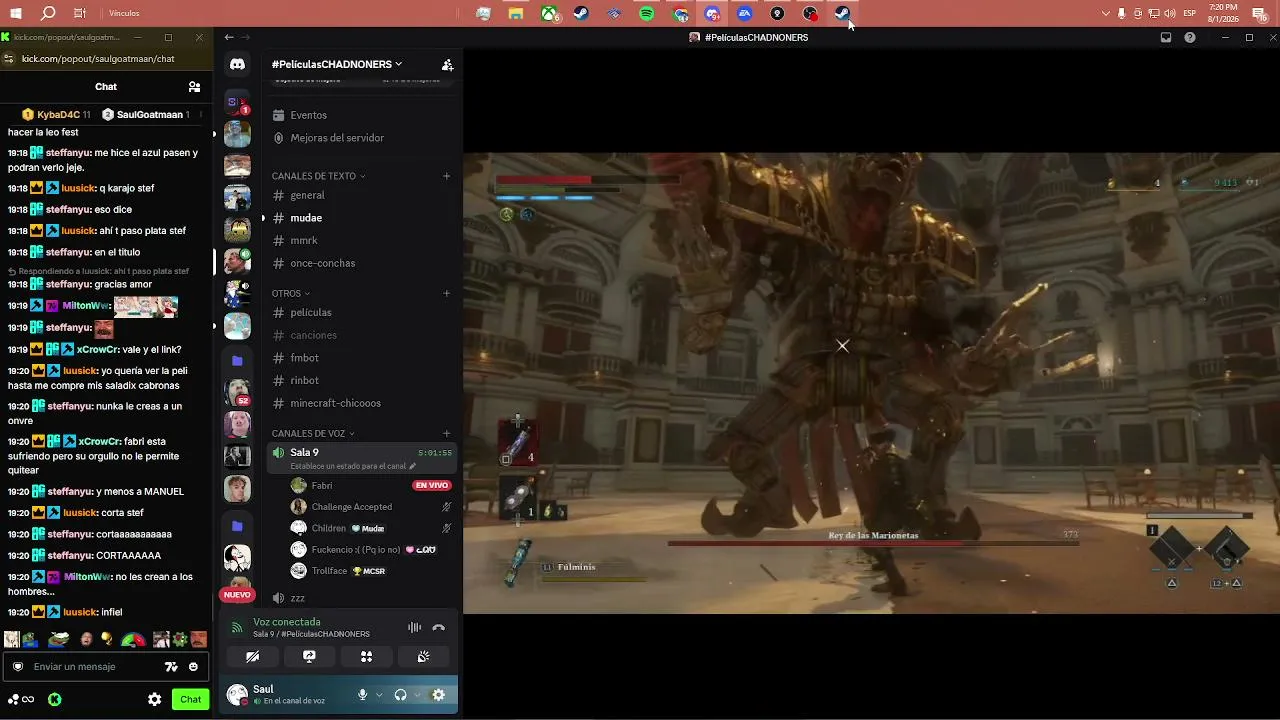Open Task View on taskbar

(80, 13)
